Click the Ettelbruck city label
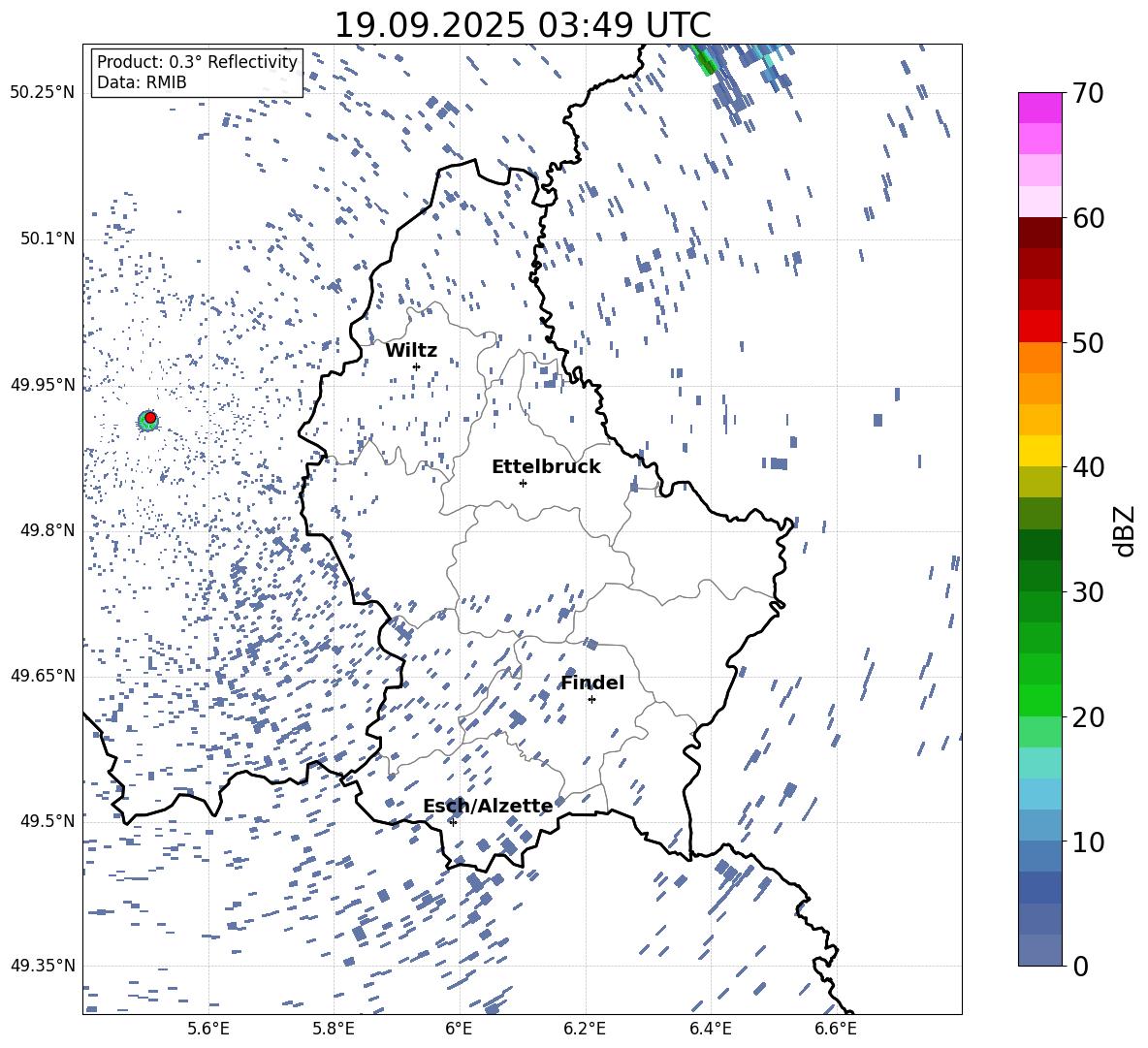 pyautogui.click(x=546, y=467)
